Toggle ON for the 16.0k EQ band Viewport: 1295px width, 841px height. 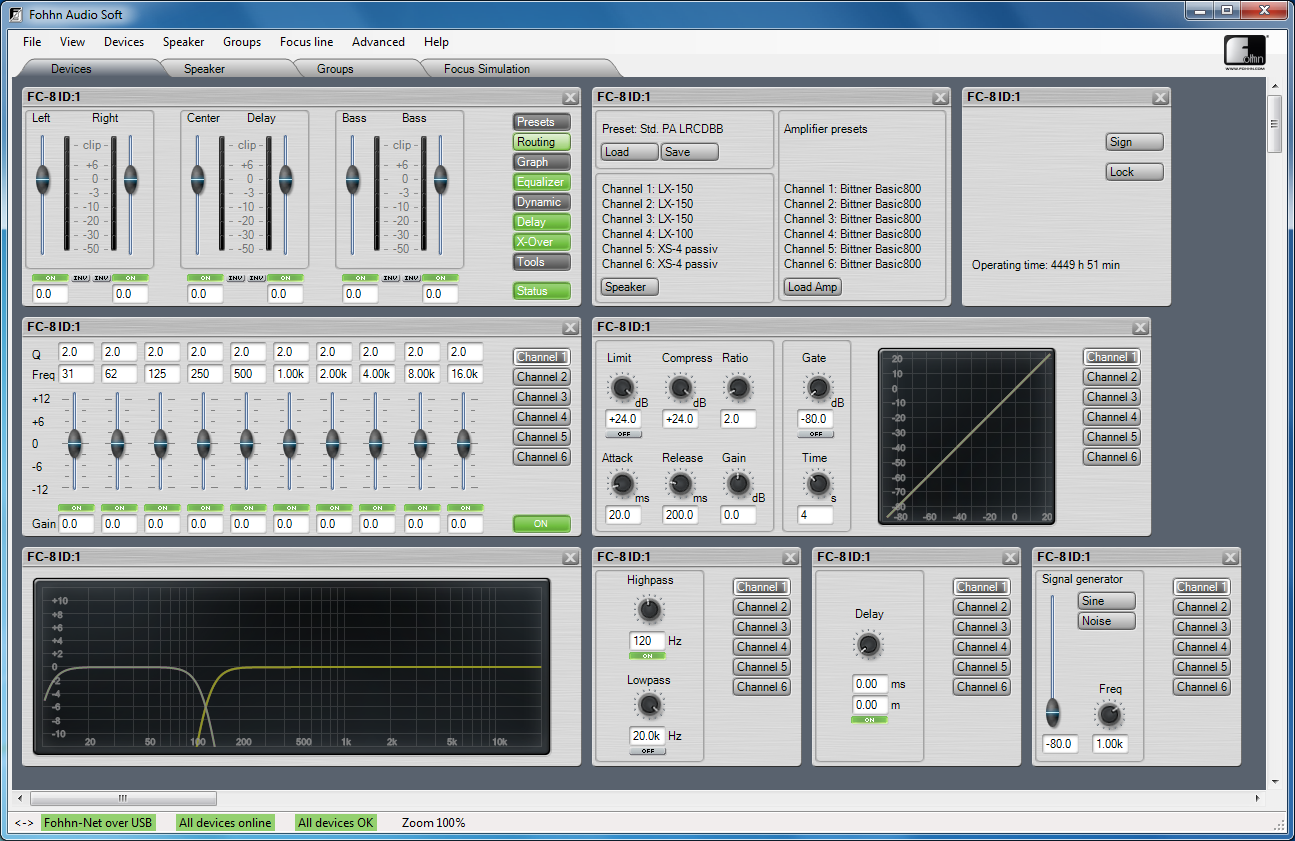pos(464,508)
